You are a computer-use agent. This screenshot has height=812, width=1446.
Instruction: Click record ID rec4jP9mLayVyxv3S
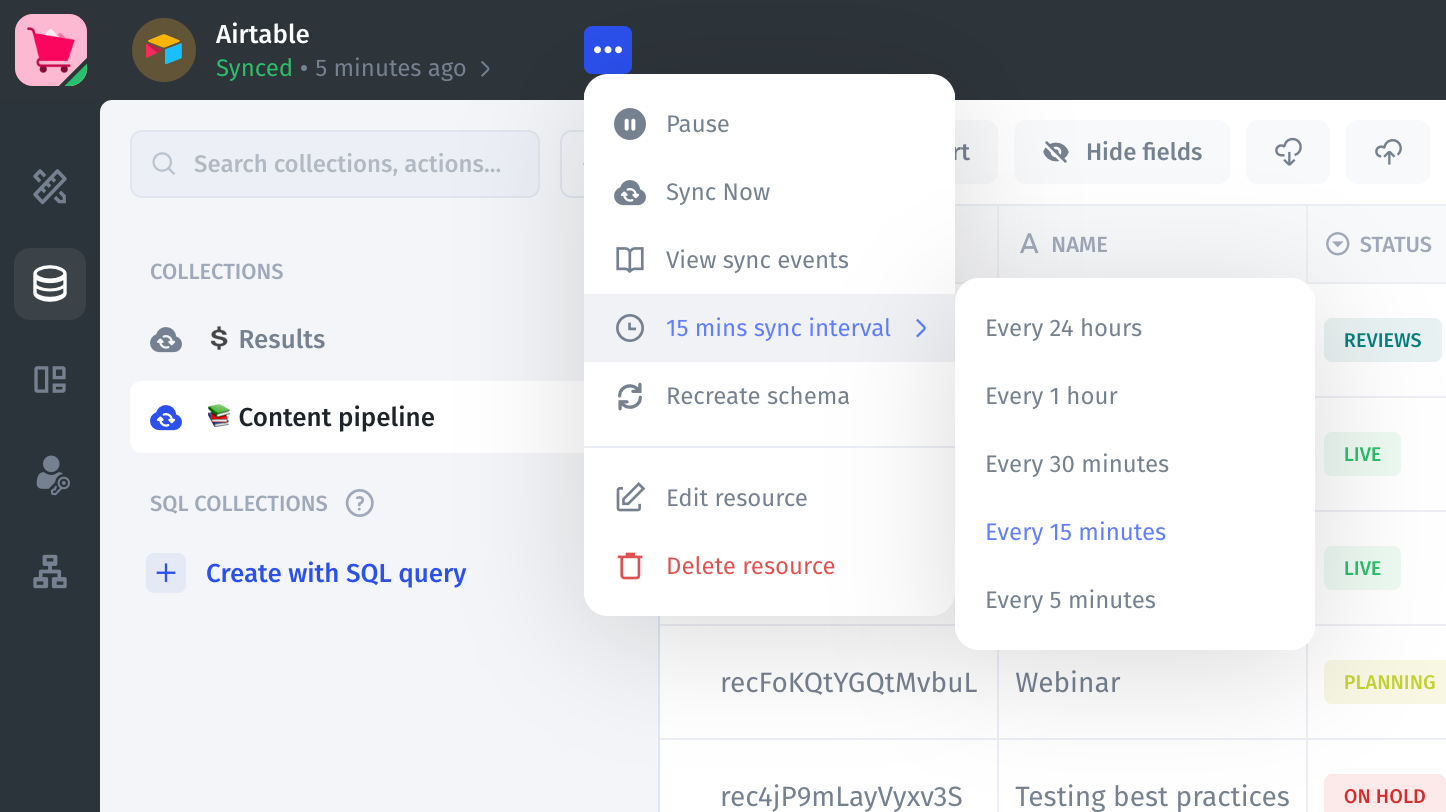842,797
